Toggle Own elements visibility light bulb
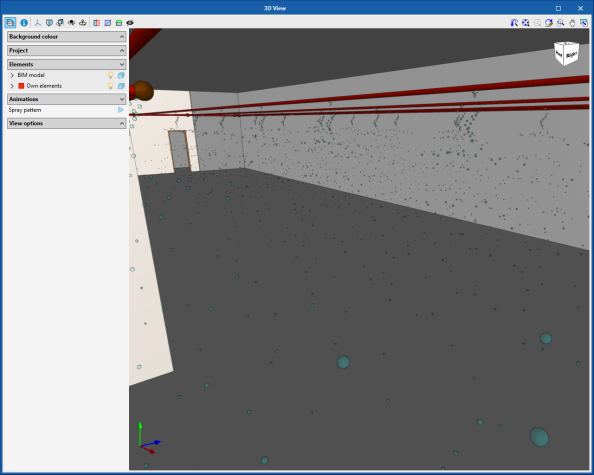This screenshot has height=475, width=594. click(x=111, y=86)
